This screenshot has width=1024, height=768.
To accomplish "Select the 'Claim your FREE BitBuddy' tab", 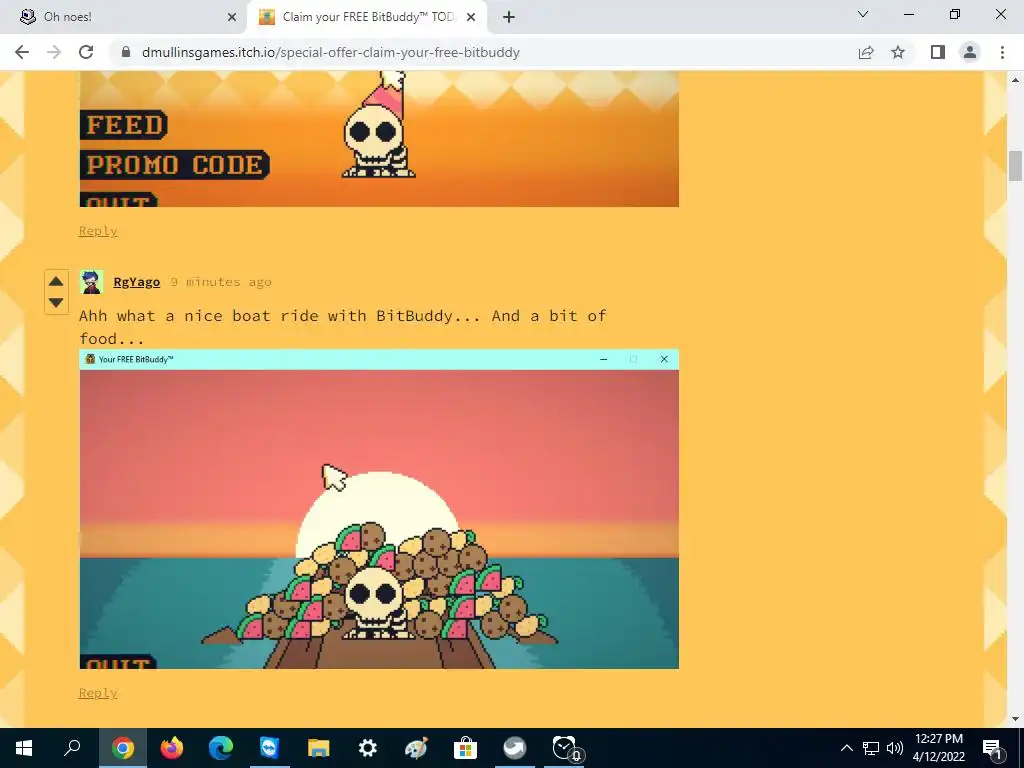I will [367, 17].
